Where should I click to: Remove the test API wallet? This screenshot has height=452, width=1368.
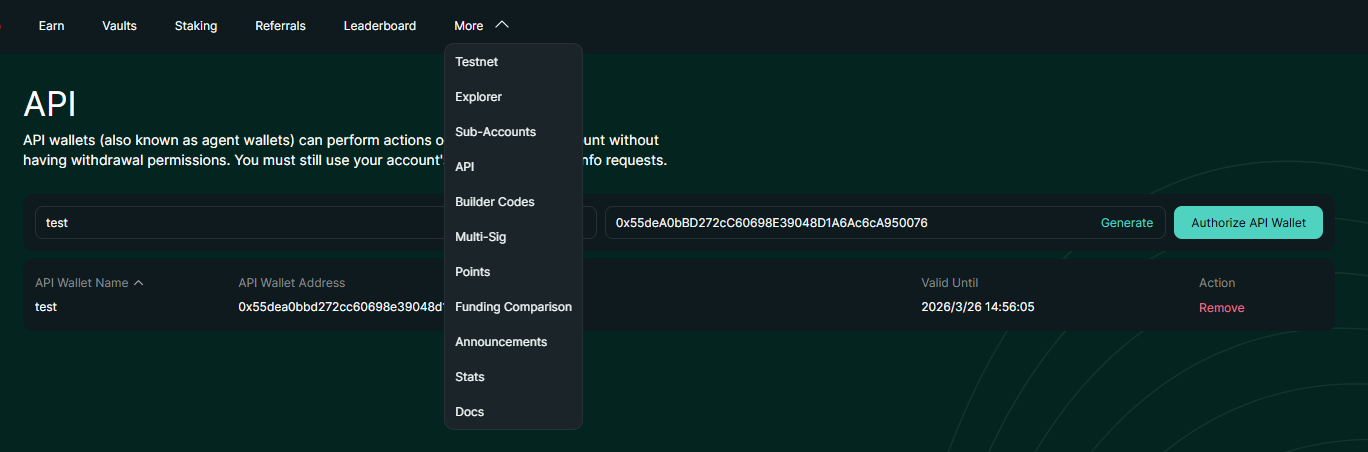click(1221, 308)
